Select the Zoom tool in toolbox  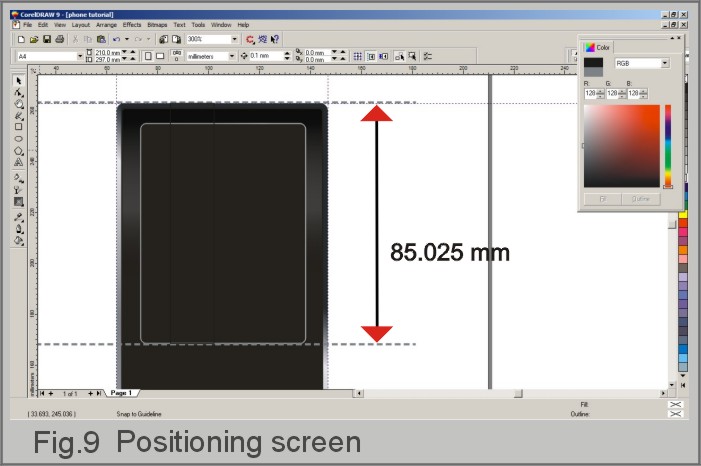(18, 104)
